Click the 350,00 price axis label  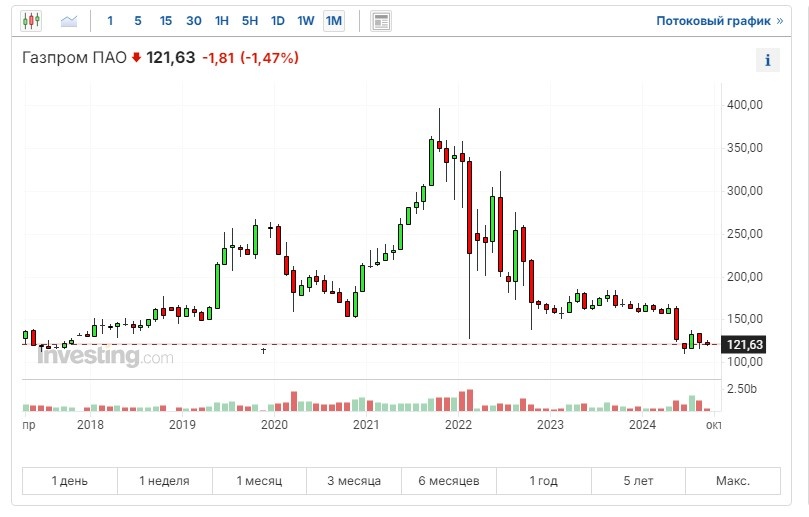[x=745, y=148]
